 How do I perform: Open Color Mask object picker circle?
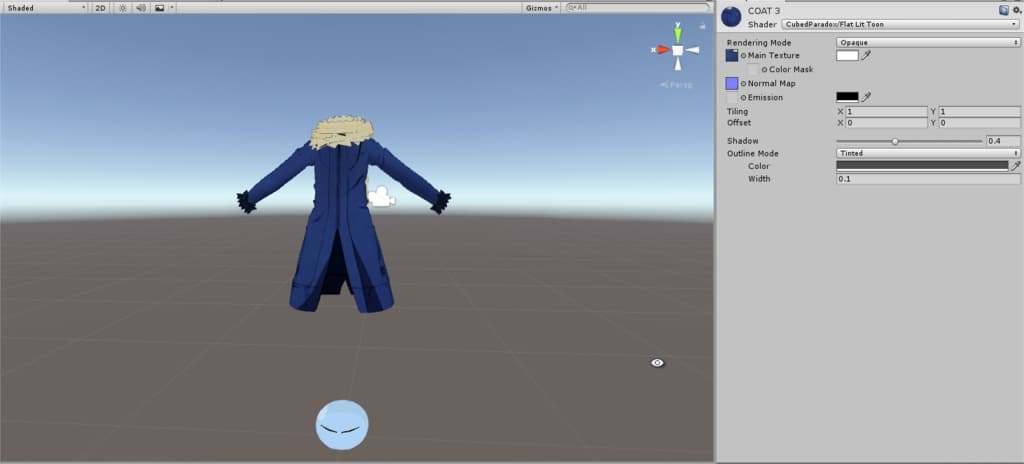click(764, 69)
